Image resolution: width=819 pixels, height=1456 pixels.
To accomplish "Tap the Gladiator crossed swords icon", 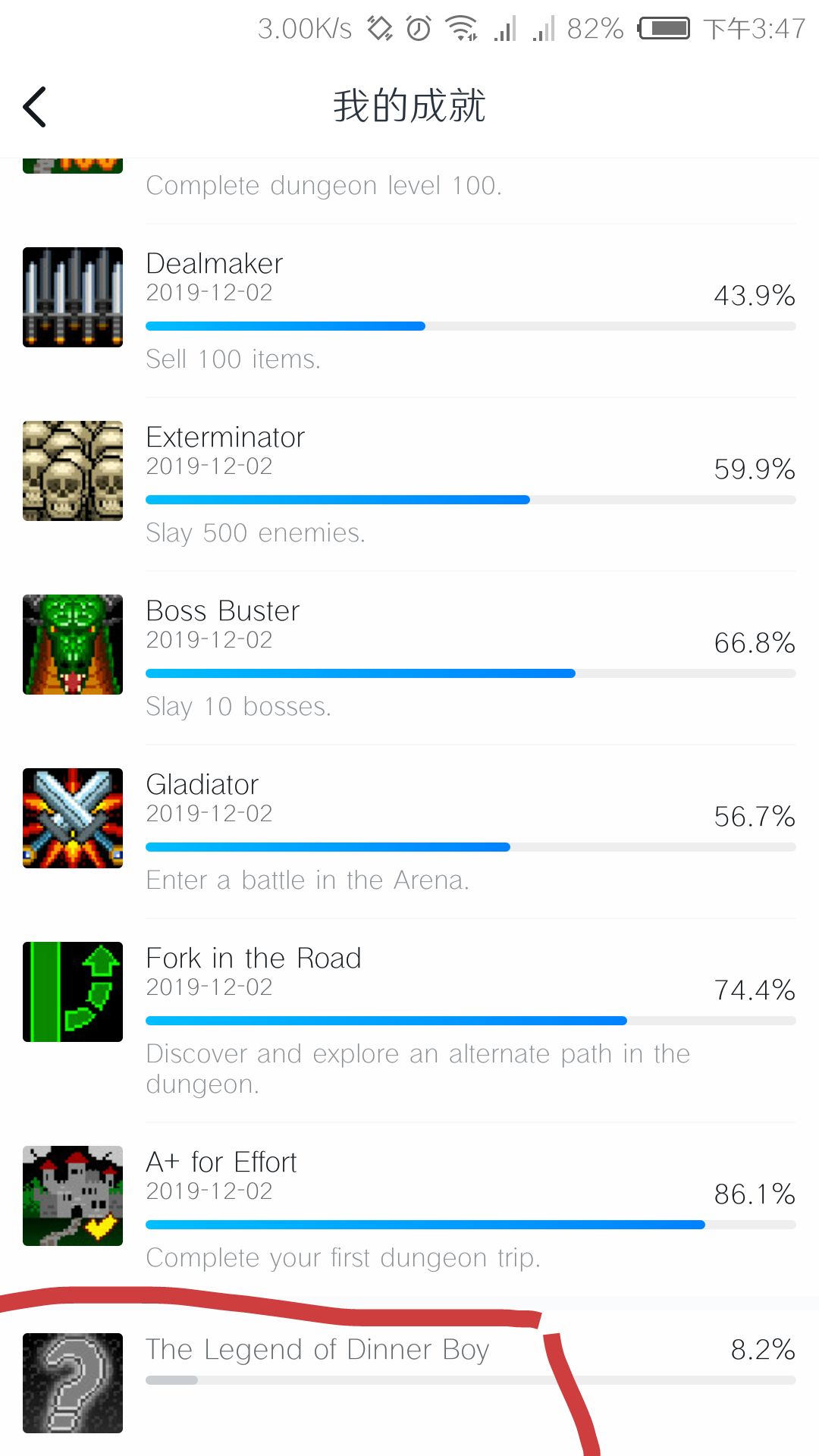I will tap(73, 818).
